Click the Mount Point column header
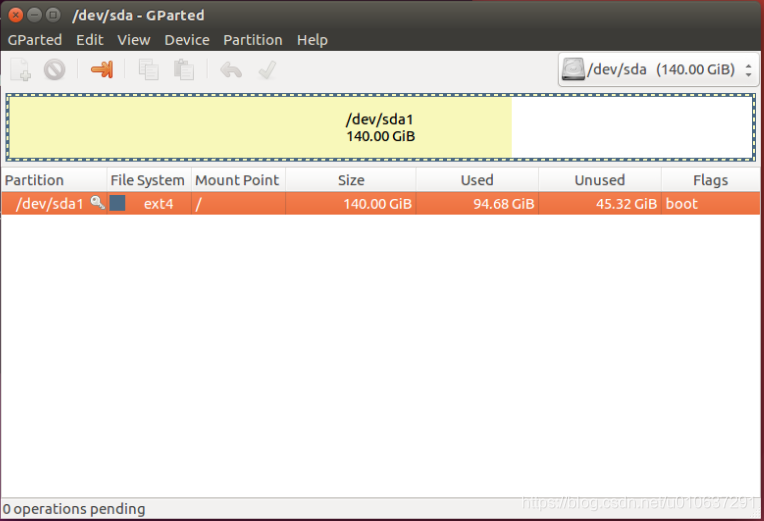This screenshot has width=764, height=521. tap(238, 180)
